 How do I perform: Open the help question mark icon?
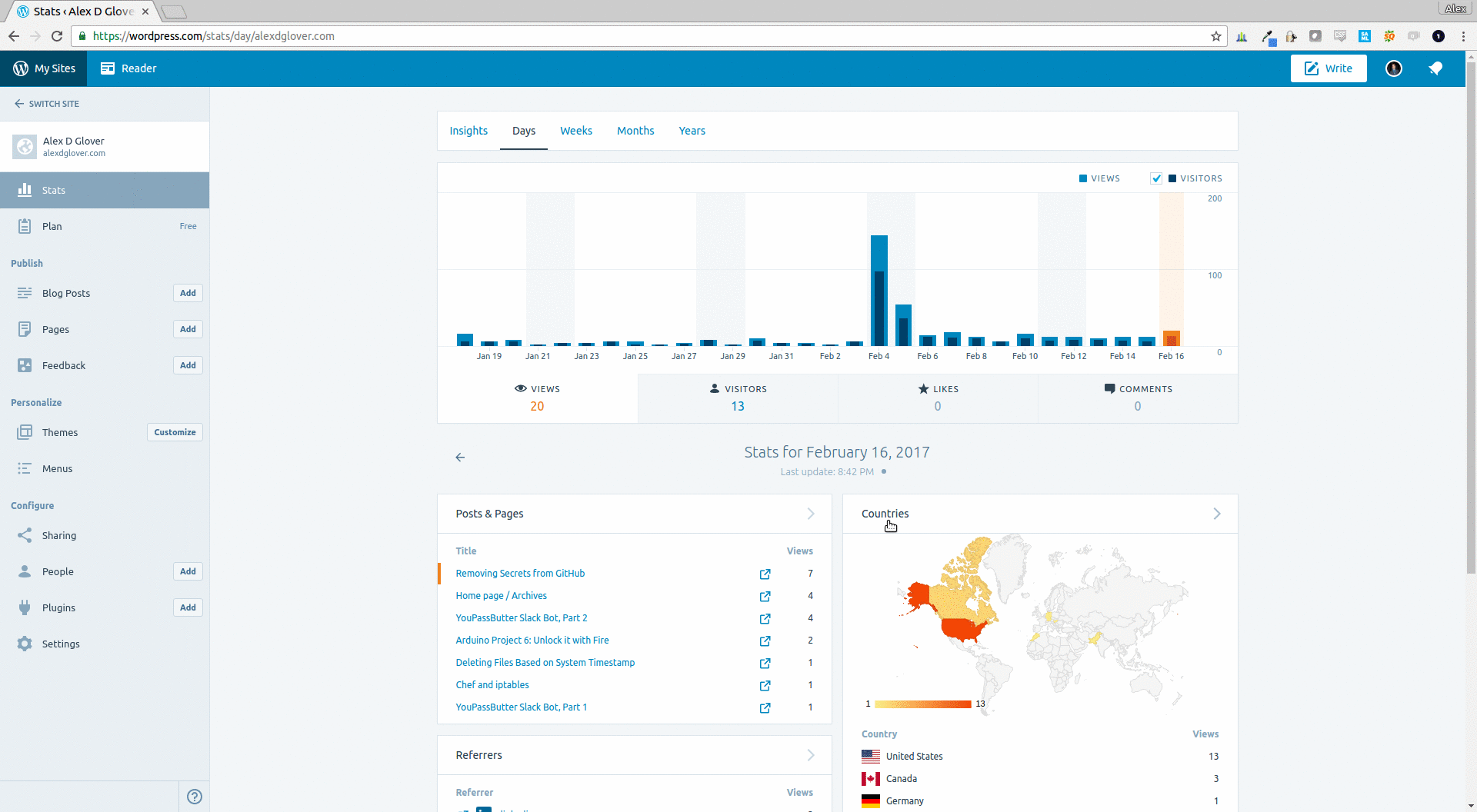(195, 797)
